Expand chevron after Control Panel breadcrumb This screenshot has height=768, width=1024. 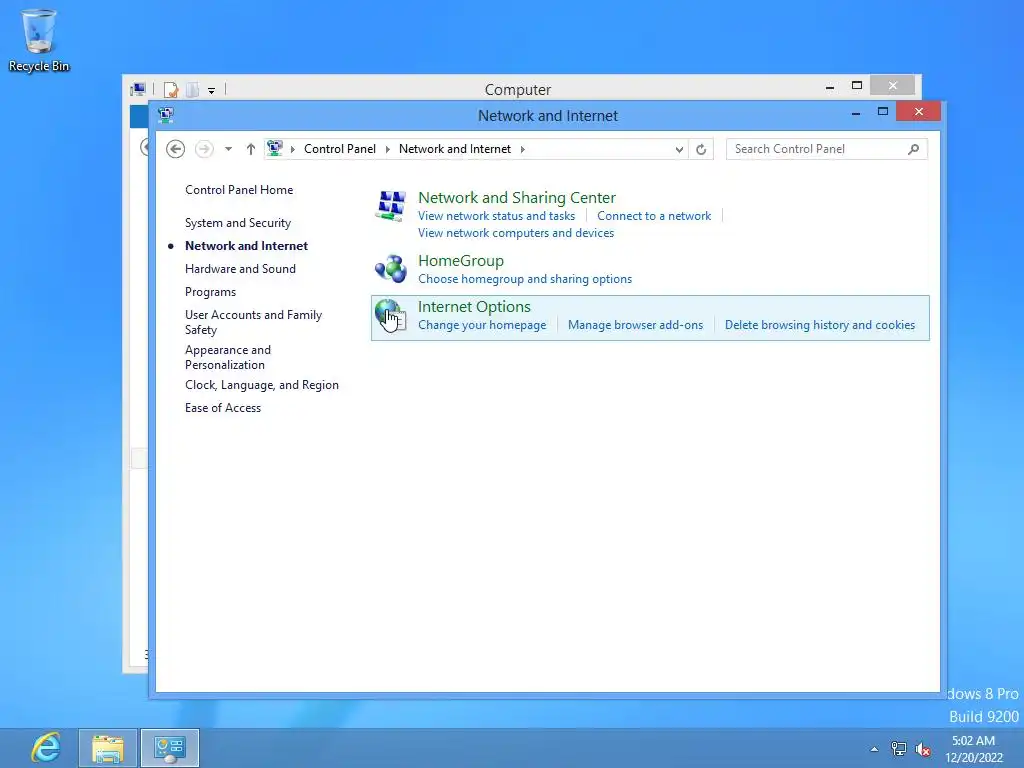click(x=387, y=150)
